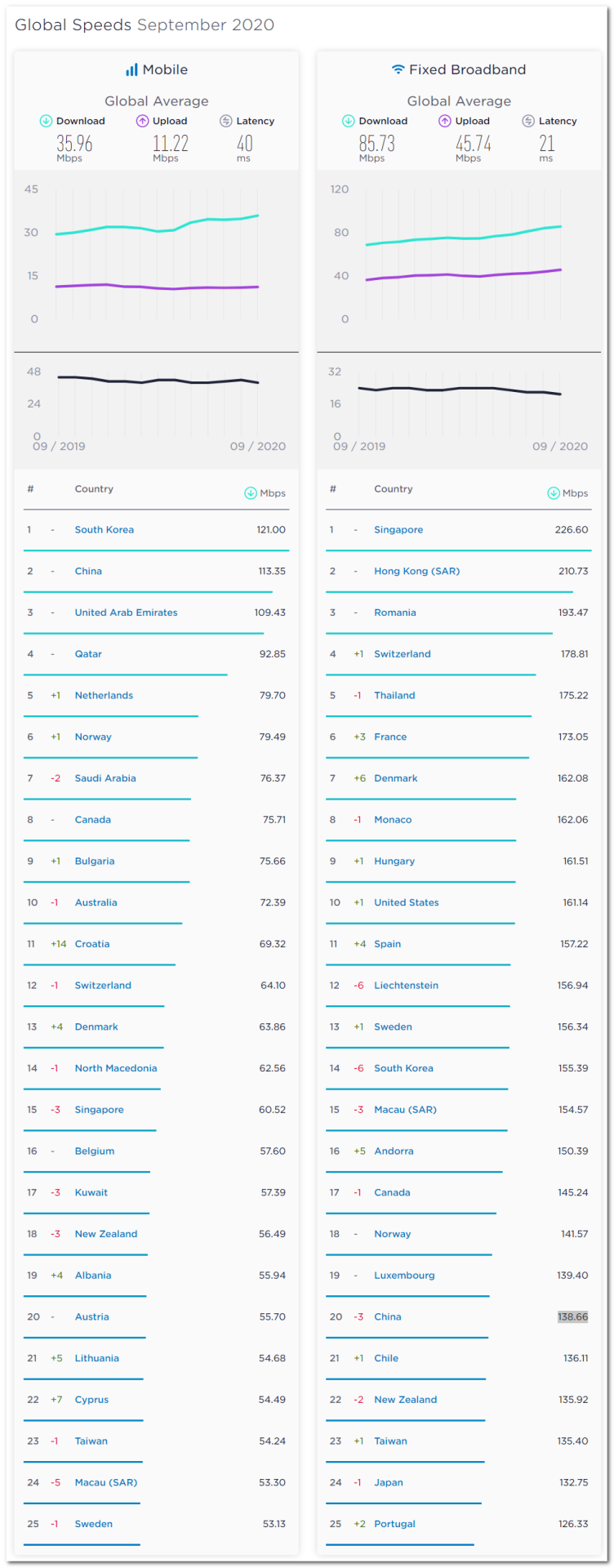Click the Mobile upload arrow icon

coord(142,121)
